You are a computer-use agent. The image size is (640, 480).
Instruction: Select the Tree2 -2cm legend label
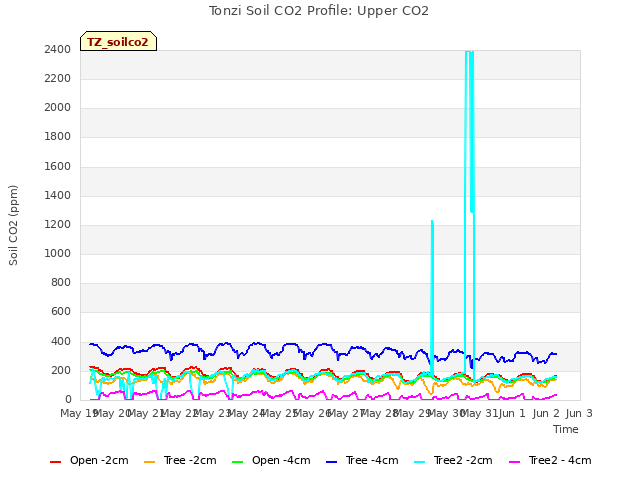pos(463,460)
